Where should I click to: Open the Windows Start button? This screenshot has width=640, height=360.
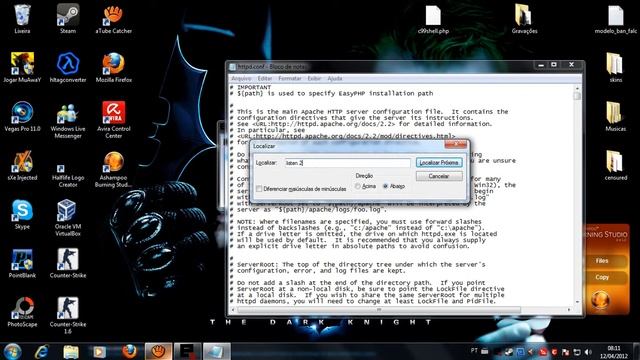coord(13,351)
